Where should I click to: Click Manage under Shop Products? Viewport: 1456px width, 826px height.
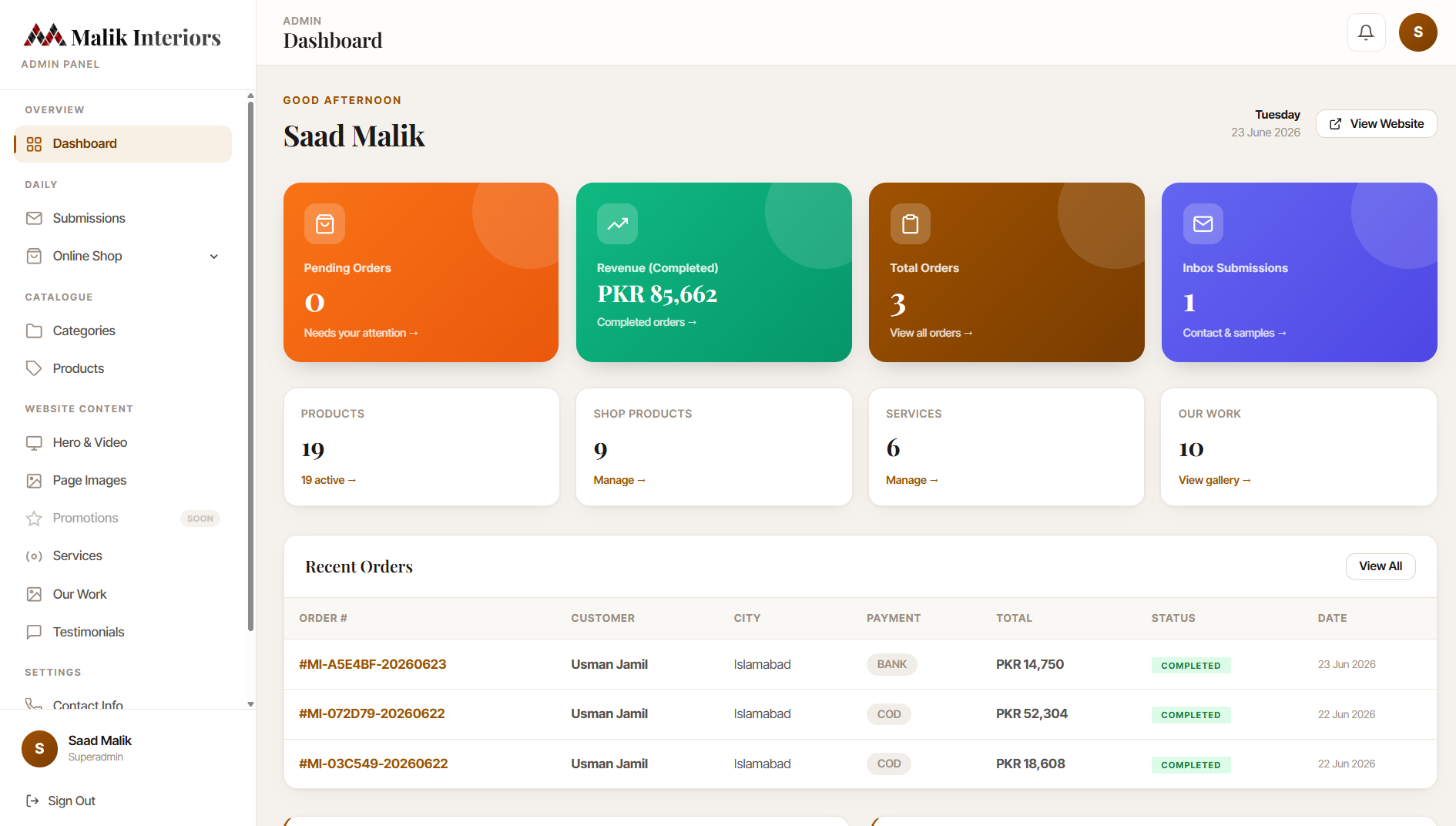(619, 480)
